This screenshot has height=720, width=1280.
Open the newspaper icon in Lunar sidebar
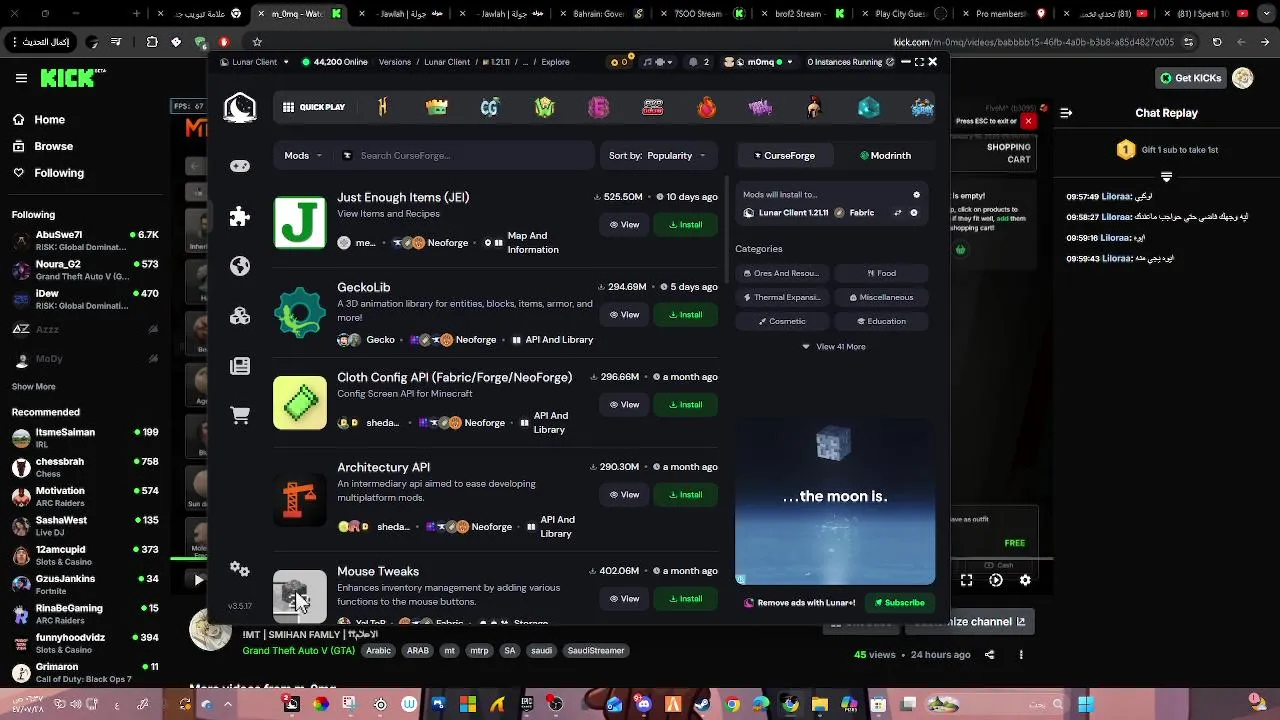tap(240, 366)
